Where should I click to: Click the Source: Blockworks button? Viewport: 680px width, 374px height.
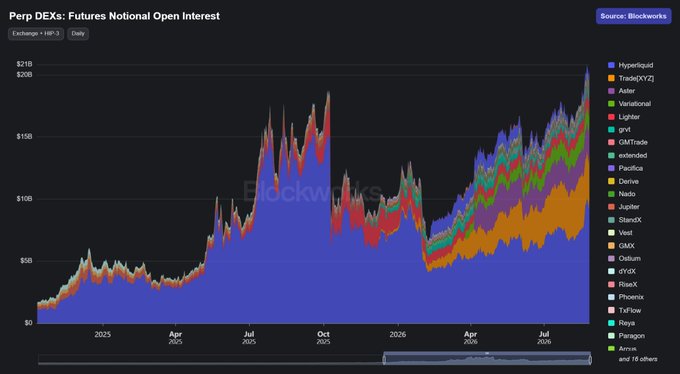coord(633,16)
